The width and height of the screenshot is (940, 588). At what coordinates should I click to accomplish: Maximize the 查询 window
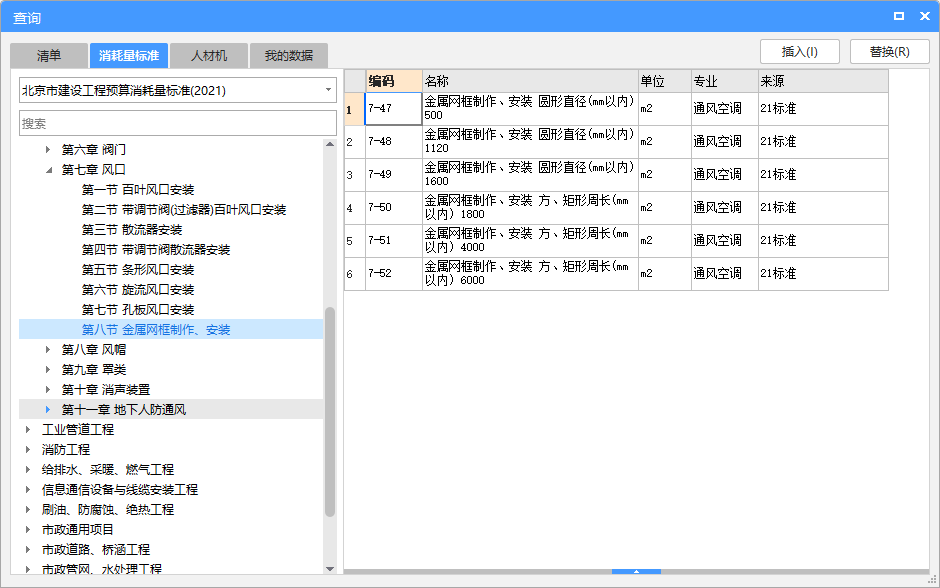coord(899,16)
